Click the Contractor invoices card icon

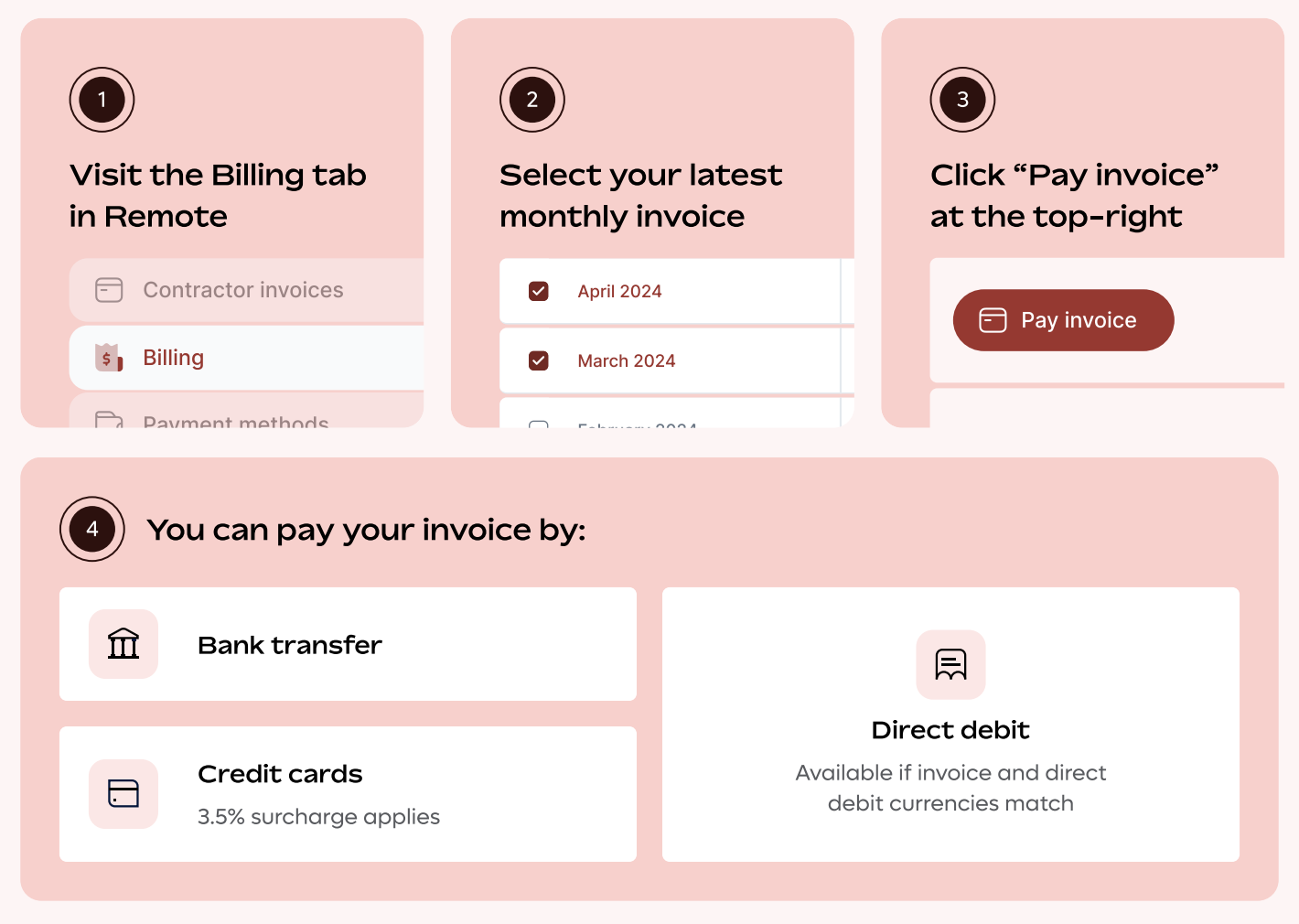[x=109, y=290]
